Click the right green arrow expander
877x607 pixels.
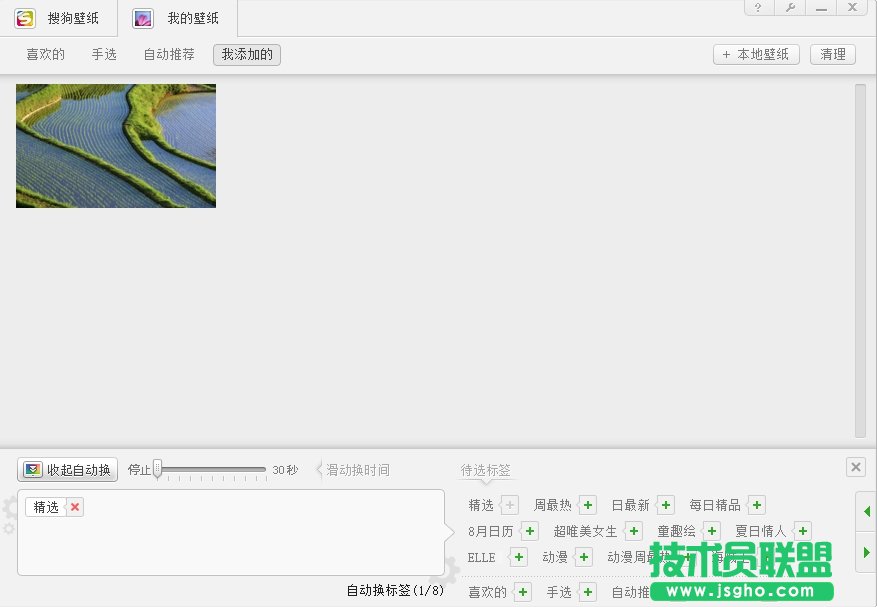coord(864,552)
